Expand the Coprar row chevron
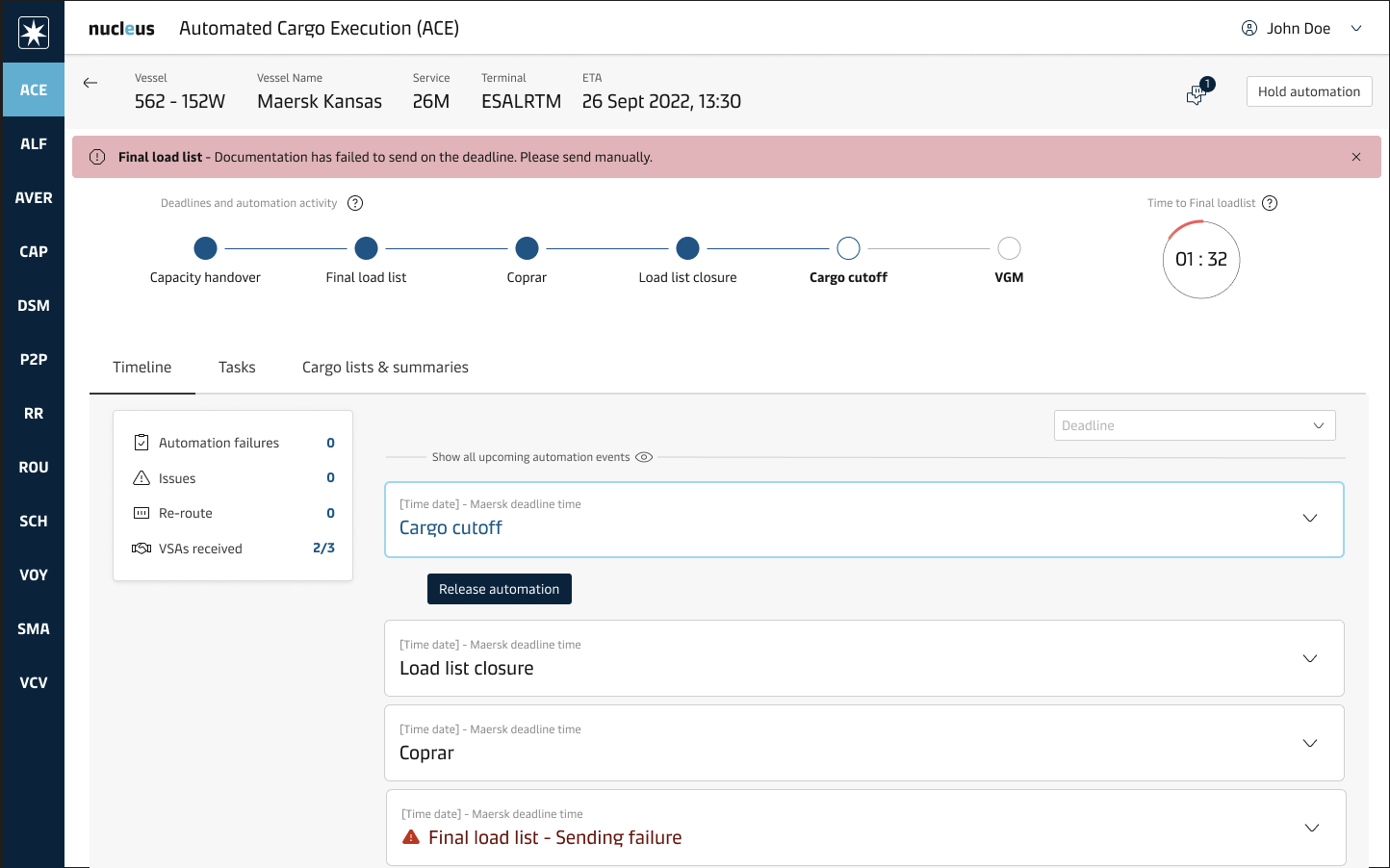Viewport: 1390px width, 868px height. click(1309, 744)
